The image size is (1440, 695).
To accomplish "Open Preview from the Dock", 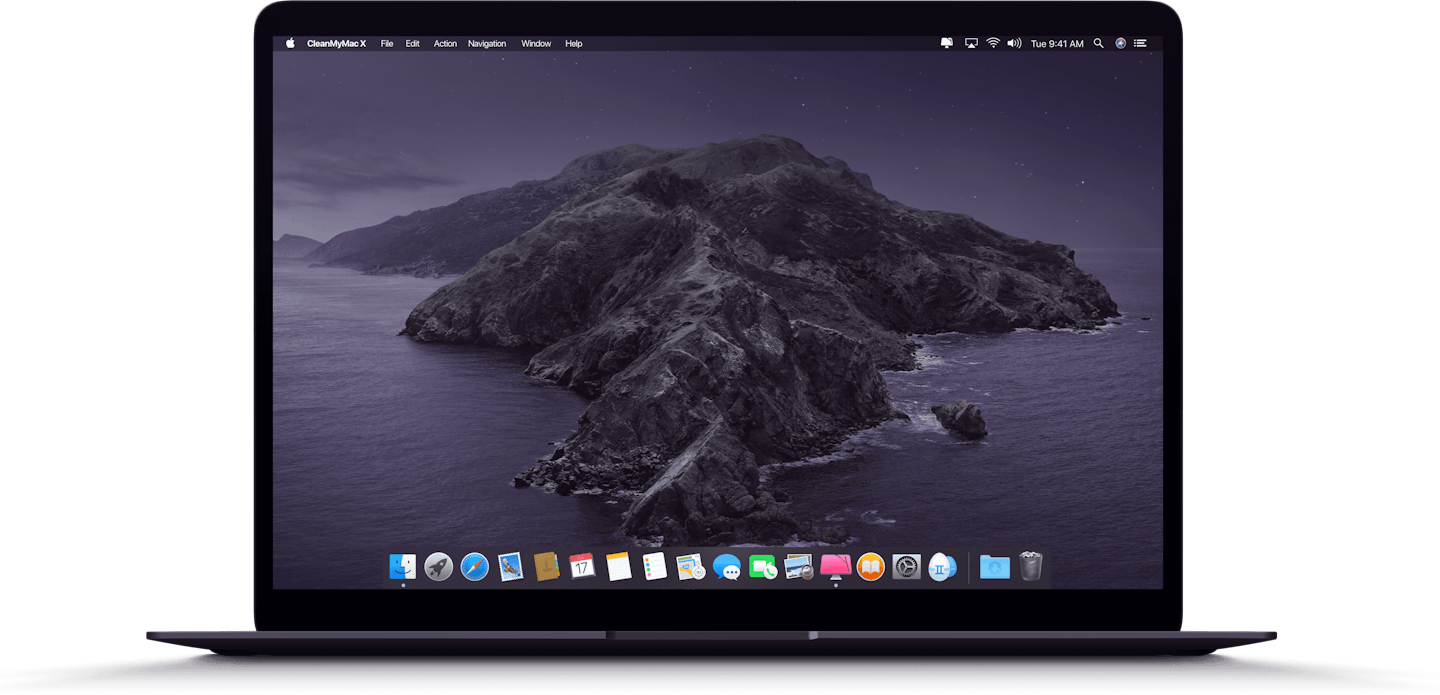I will [799, 567].
